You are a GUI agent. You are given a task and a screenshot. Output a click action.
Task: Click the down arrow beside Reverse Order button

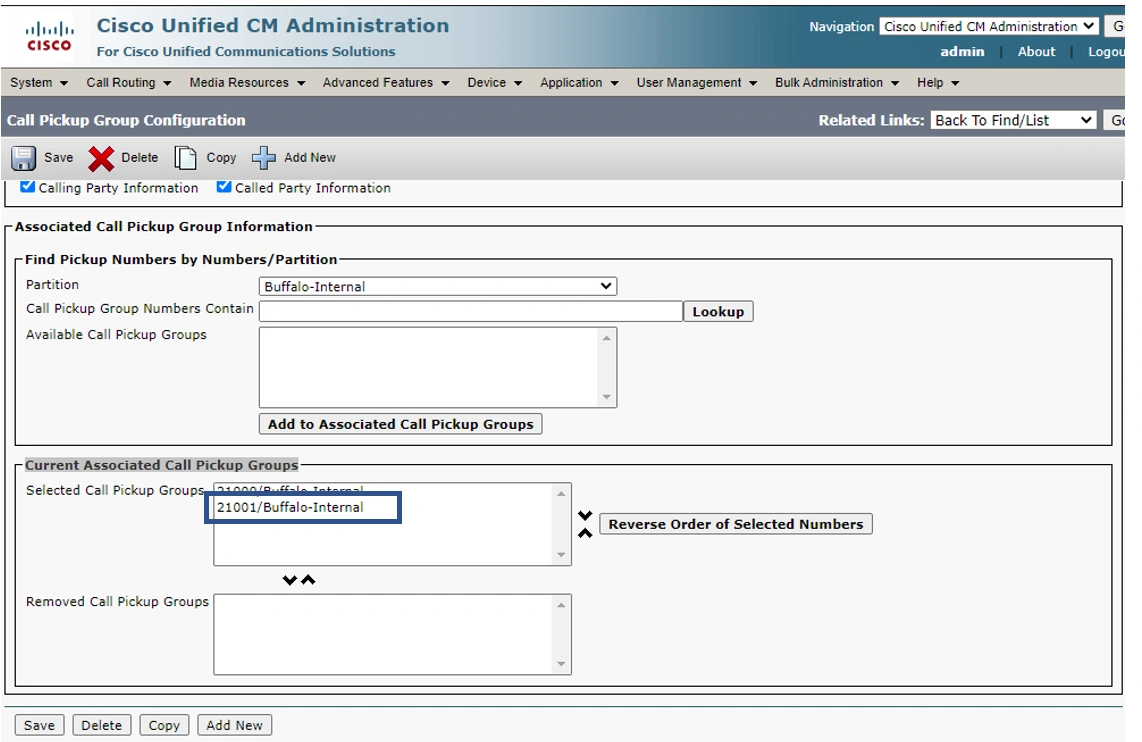(585, 516)
